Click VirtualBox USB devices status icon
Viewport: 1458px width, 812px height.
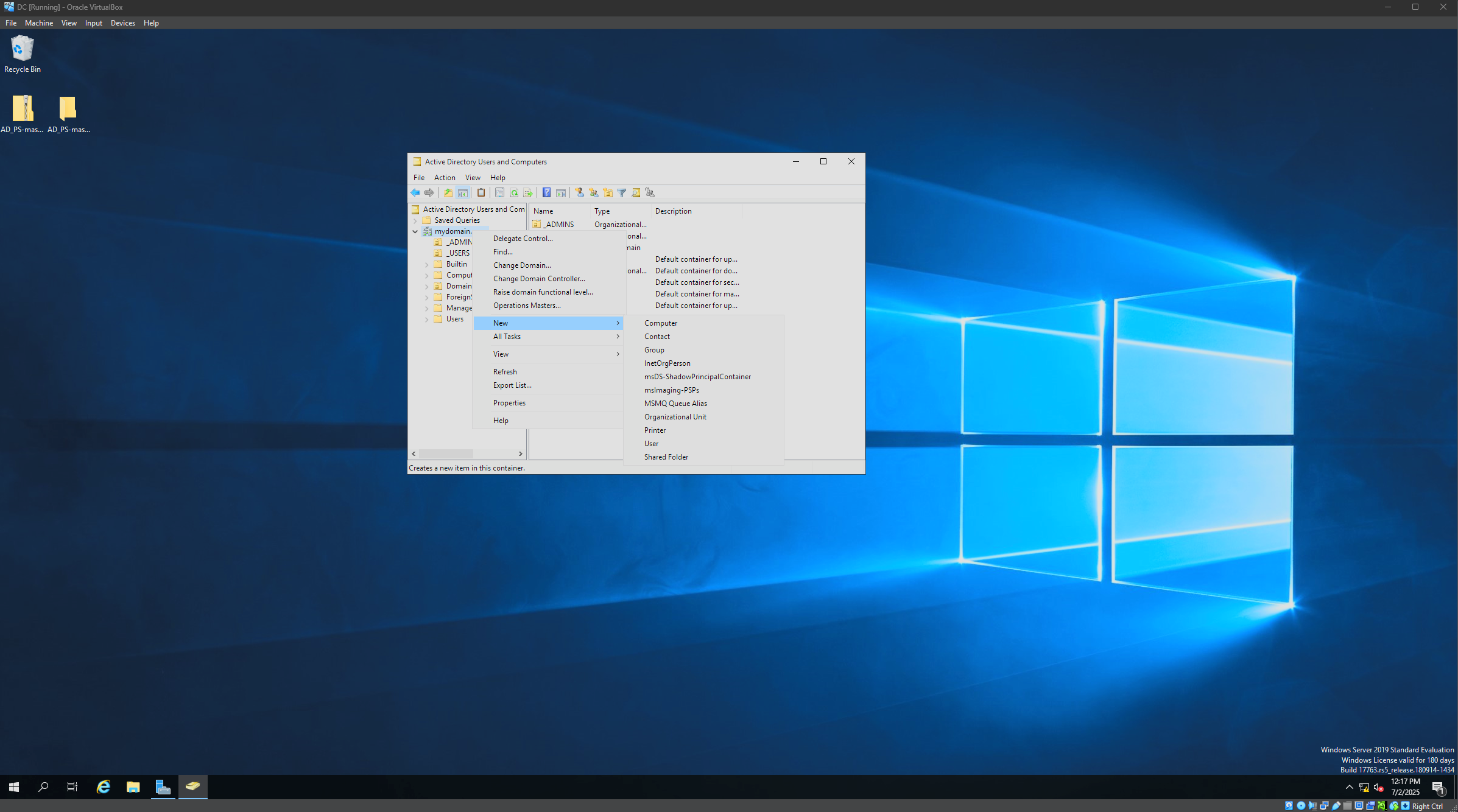click(1336, 806)
